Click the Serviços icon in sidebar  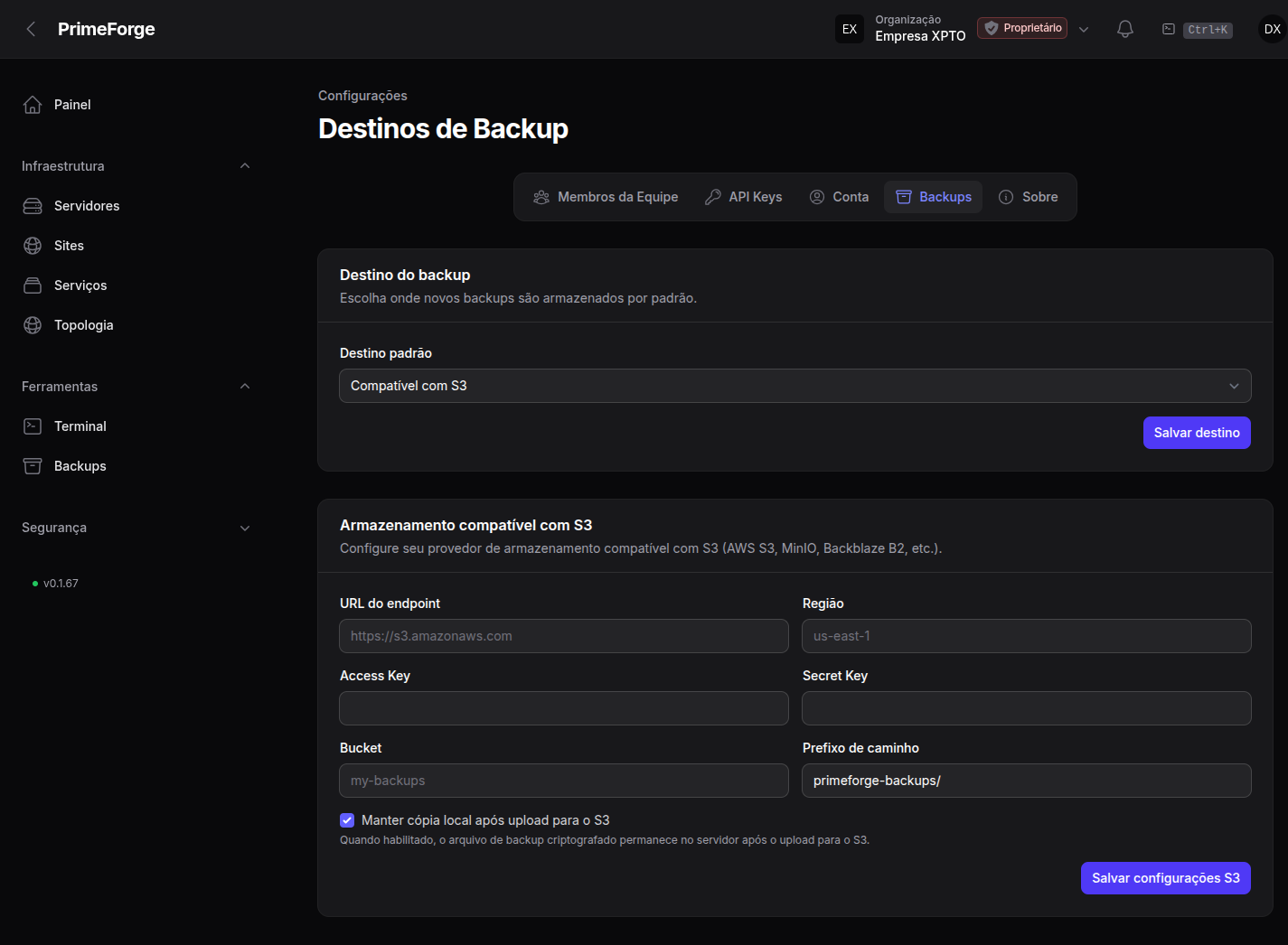pyautogui.click(x=33, y=285)
